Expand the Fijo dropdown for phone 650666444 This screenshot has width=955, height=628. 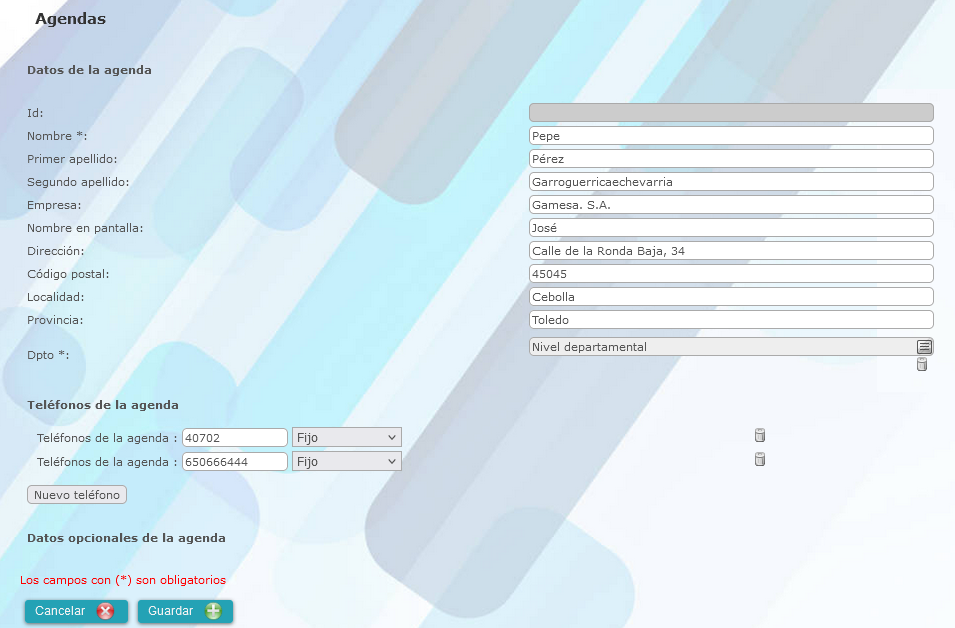[x=347, y=462]
